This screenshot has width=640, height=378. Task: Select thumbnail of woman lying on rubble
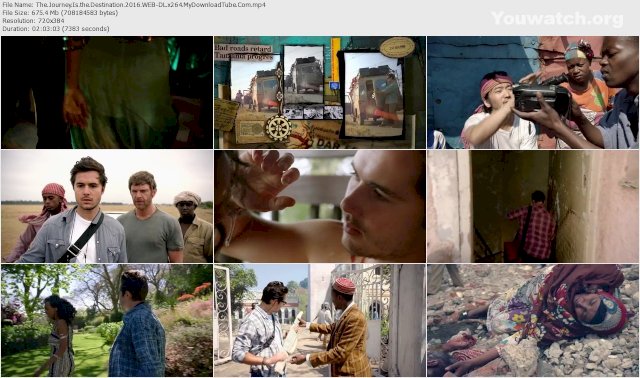(x=533, y=320)
